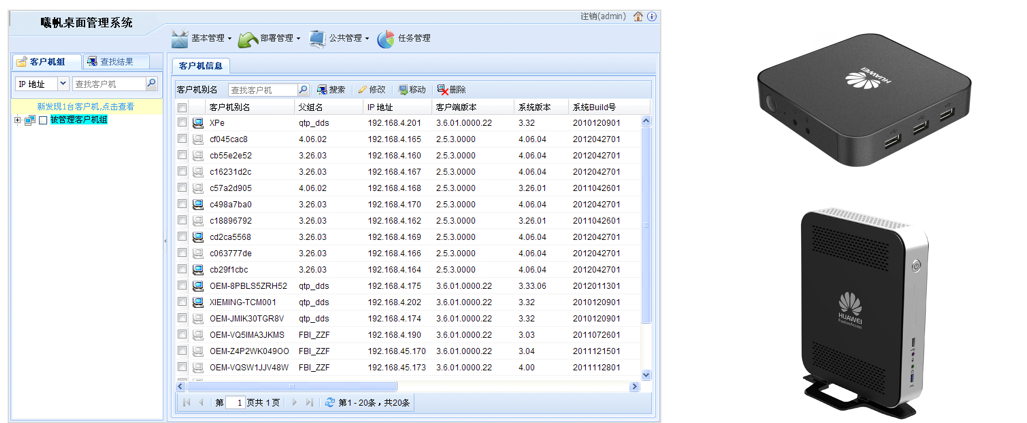Go to previous page with pager arrow

201,402
